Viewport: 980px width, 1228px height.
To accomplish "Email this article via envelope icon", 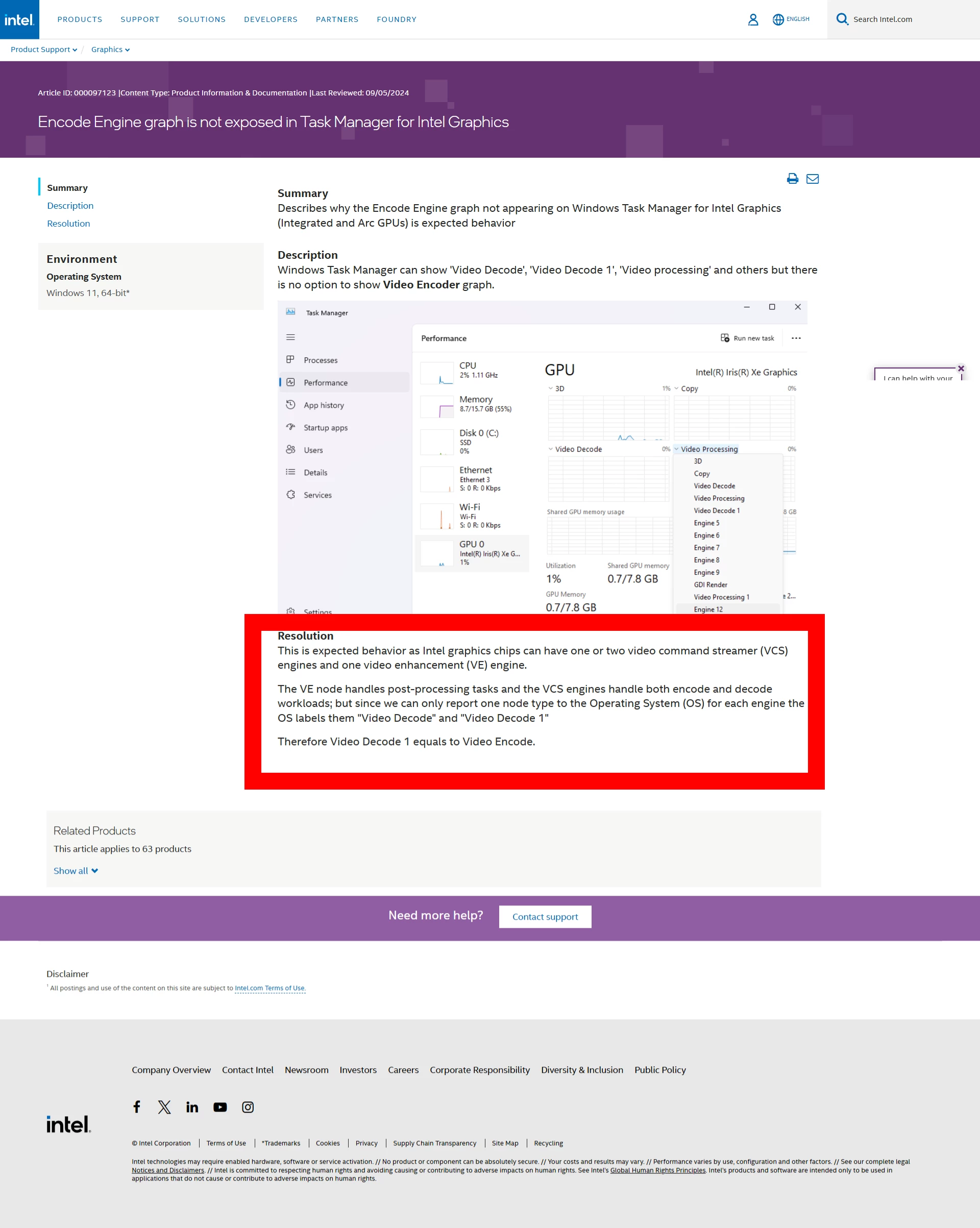I will (813, 179).
